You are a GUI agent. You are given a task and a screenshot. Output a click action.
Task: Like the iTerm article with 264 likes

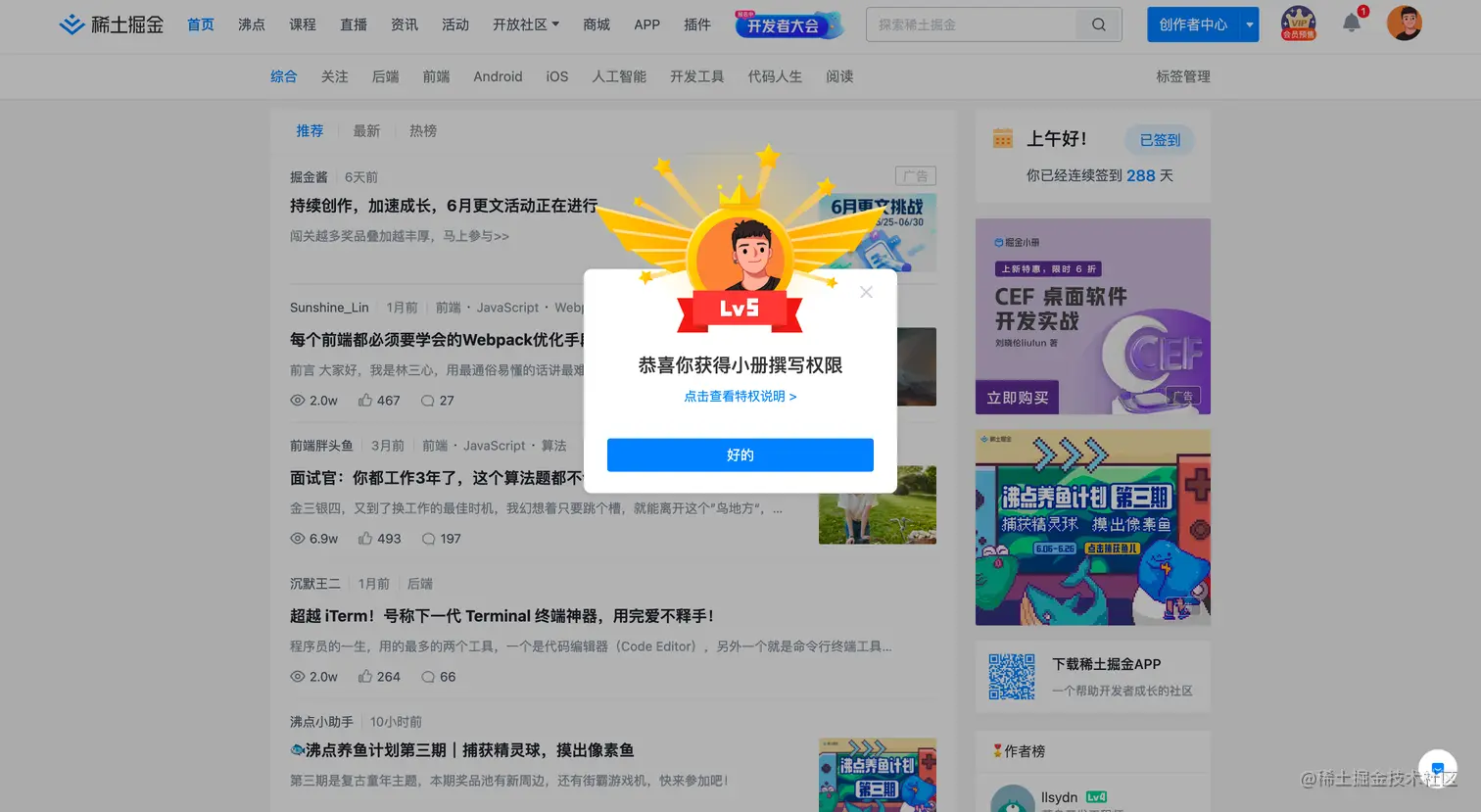(x=379, y=677)
